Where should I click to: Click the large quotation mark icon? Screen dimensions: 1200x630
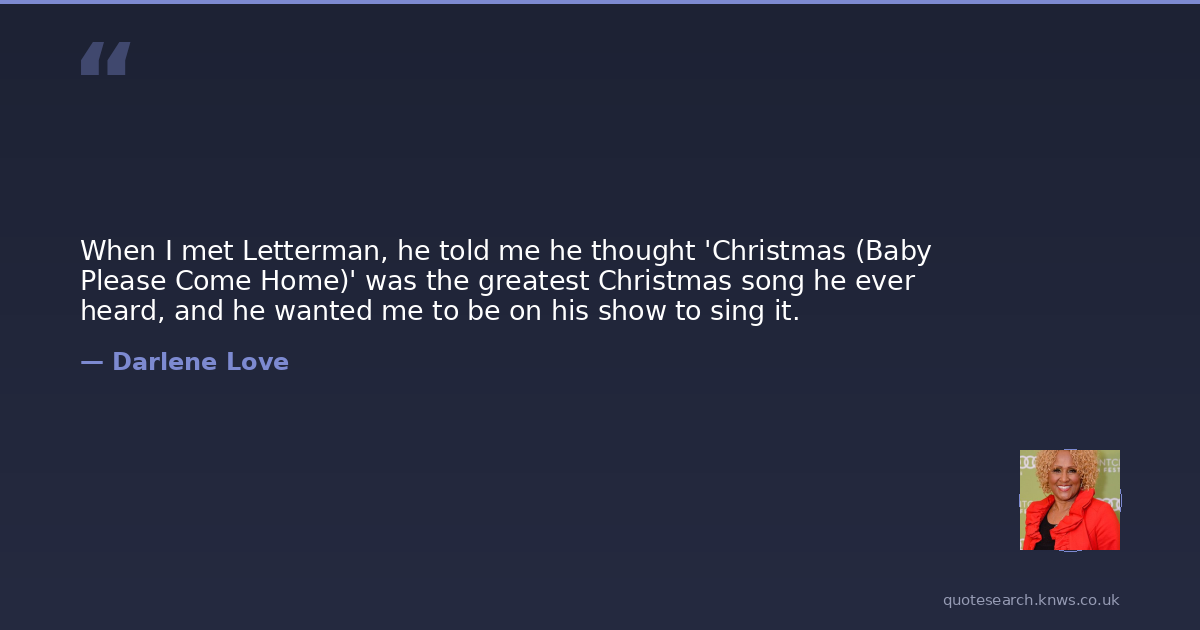click(105, 59)
